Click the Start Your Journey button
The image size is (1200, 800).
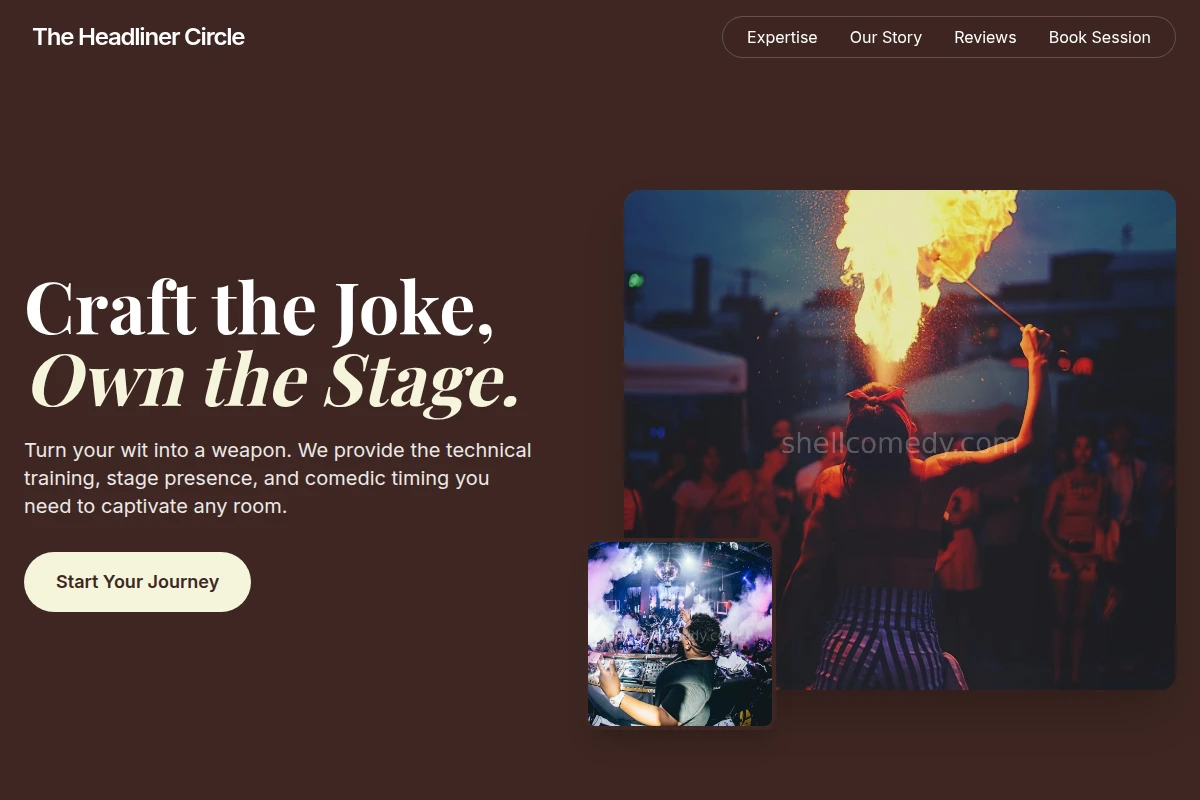click(x=137, y=582)
